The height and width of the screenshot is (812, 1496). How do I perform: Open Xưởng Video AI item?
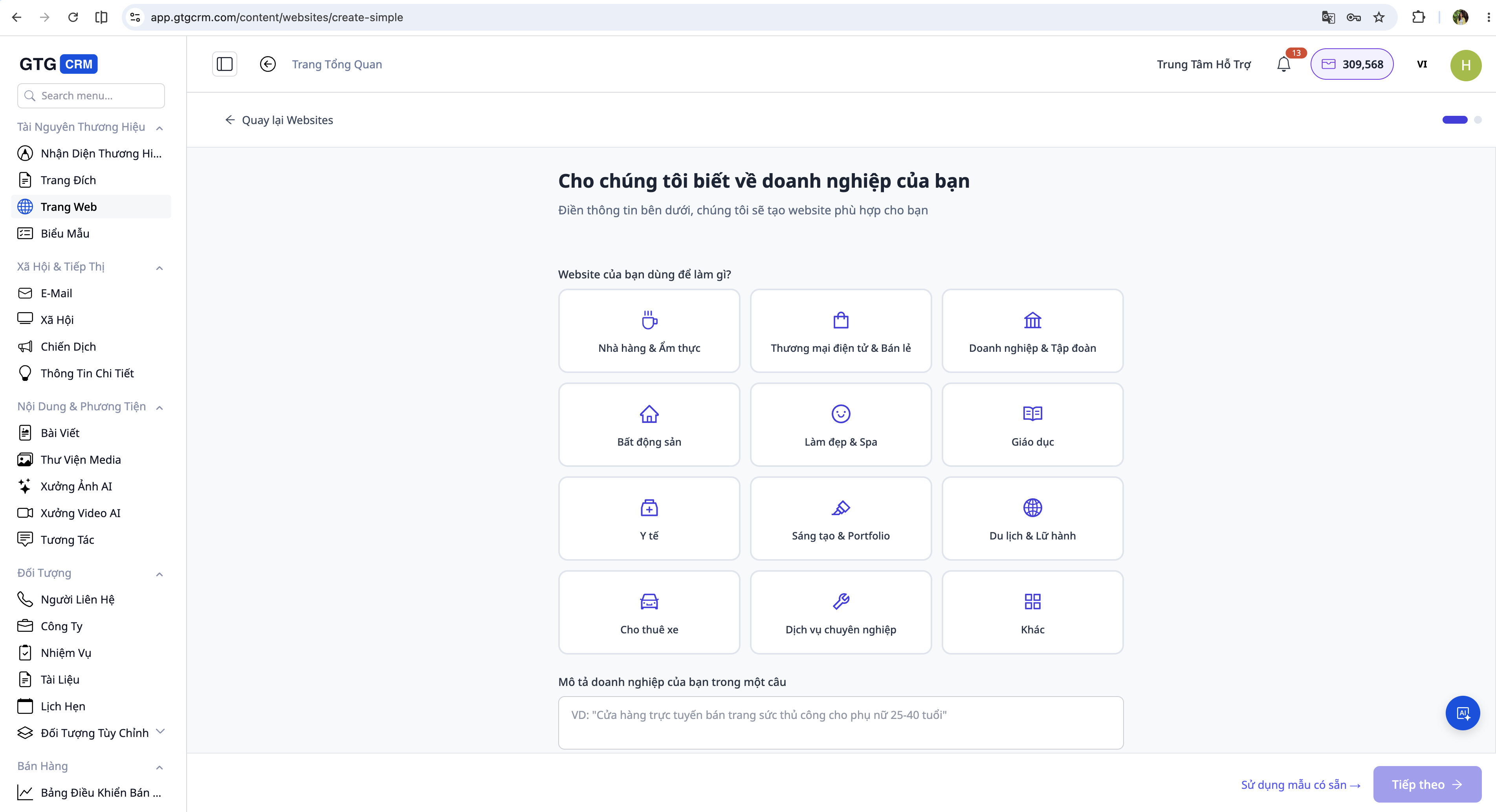point(91,513)
